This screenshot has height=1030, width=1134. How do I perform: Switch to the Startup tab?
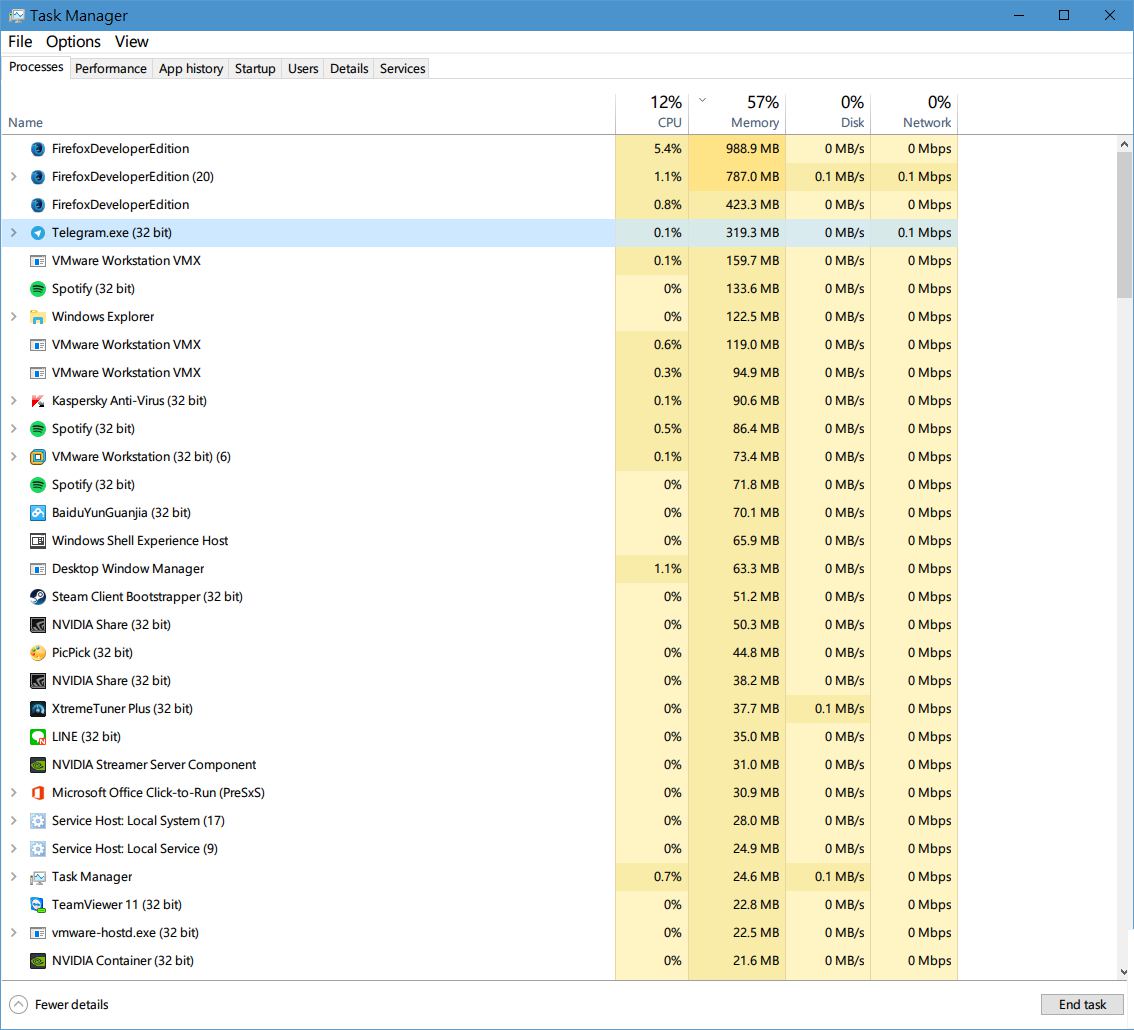255,69
